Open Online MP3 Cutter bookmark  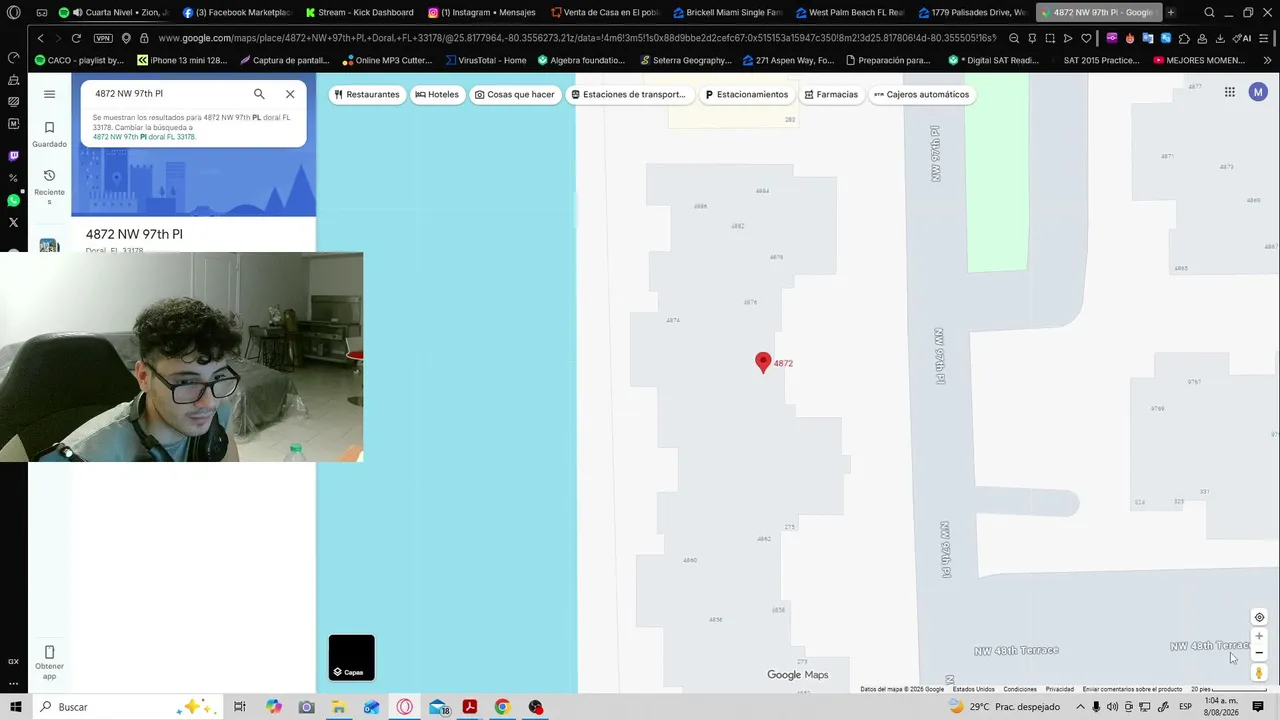point(388,60)
